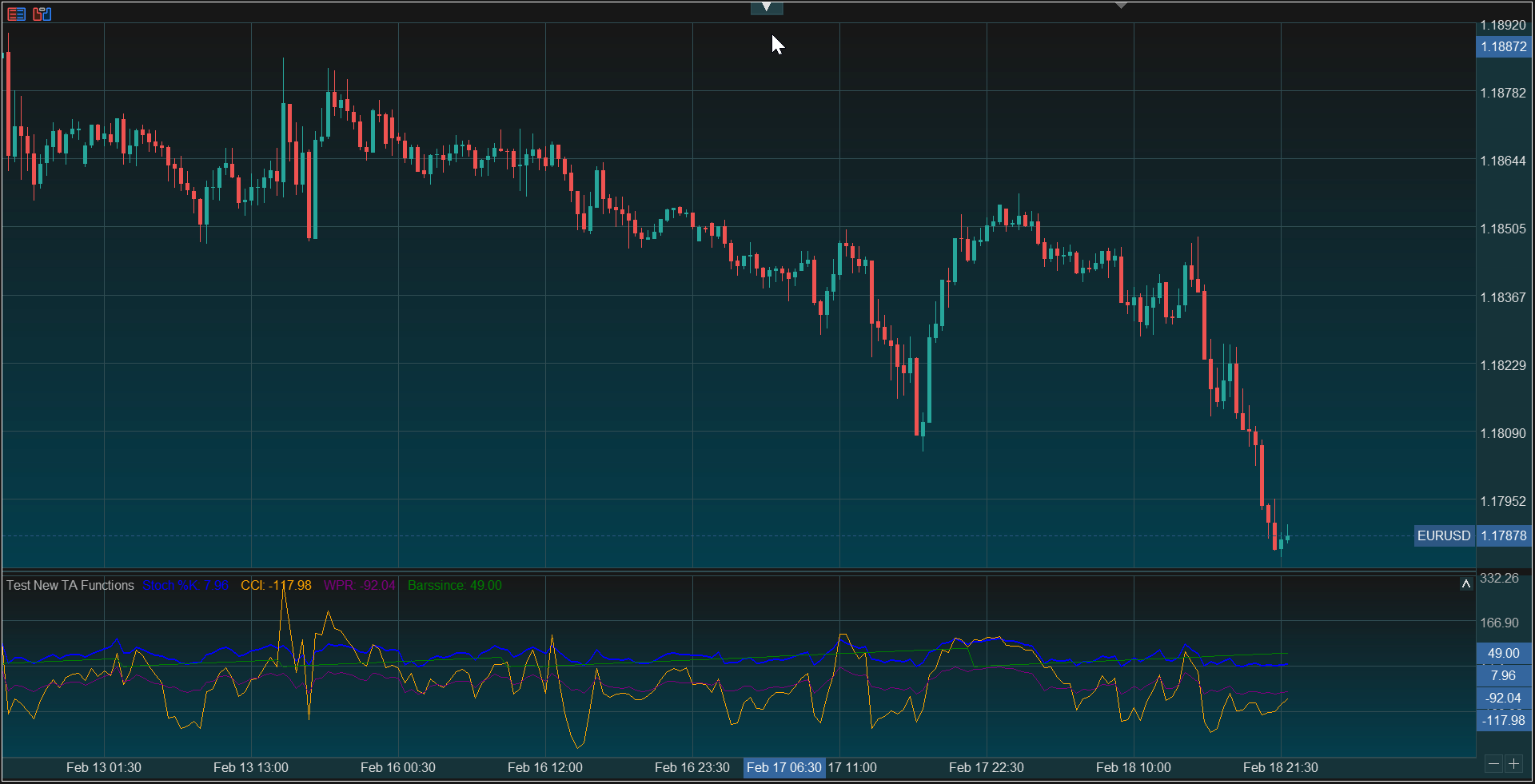Click the red-blue order book list icon

pyautogui.click(x=16, y=14)
